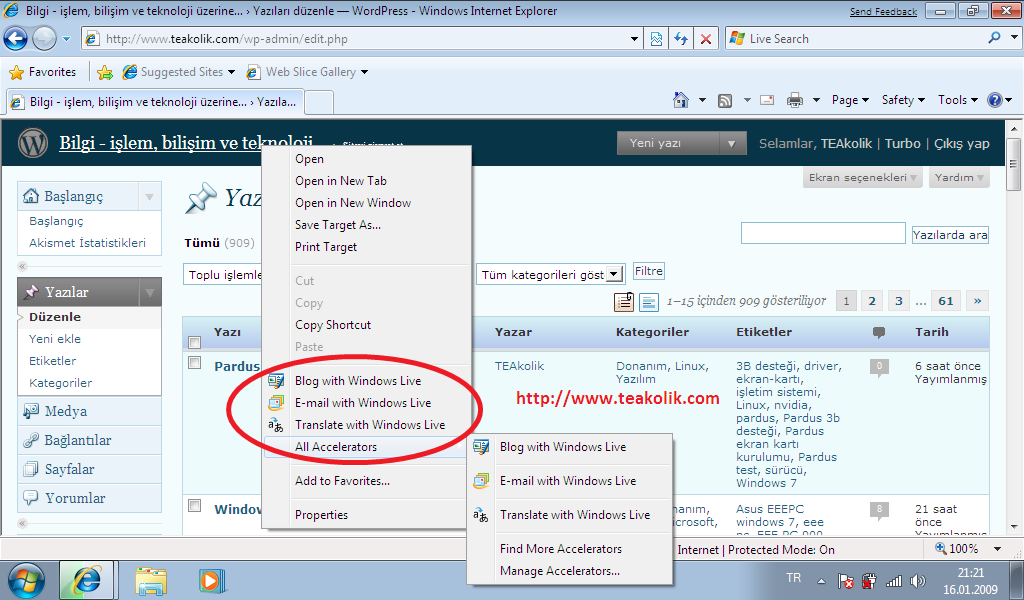
Task: Check the Pardus post row checkbox
Action: (194, 362)
